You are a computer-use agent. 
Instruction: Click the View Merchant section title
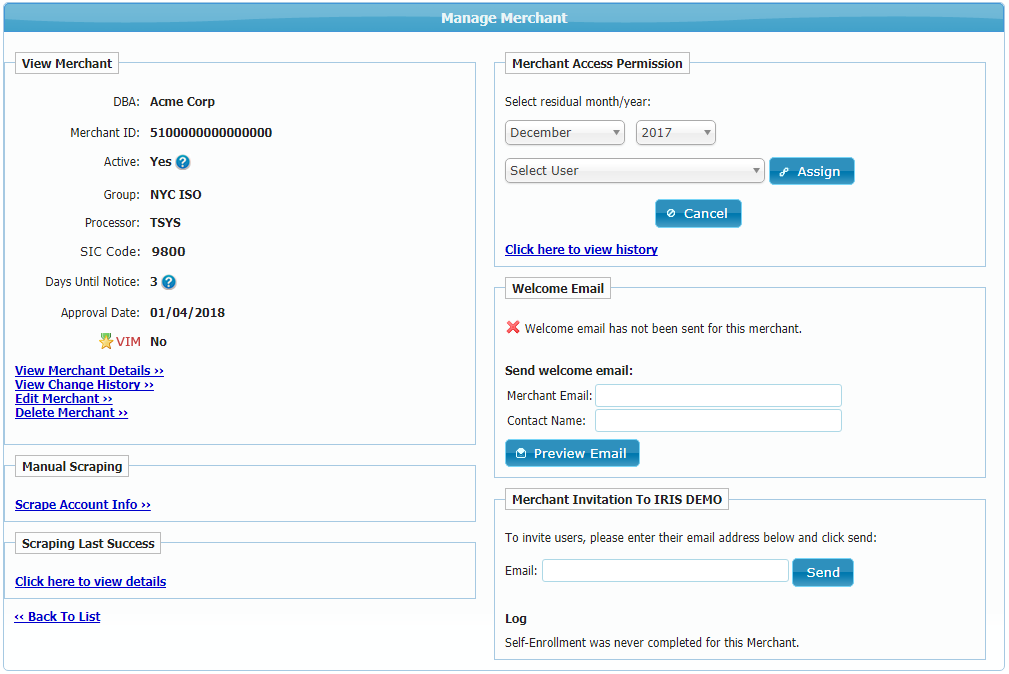[67, 63]
